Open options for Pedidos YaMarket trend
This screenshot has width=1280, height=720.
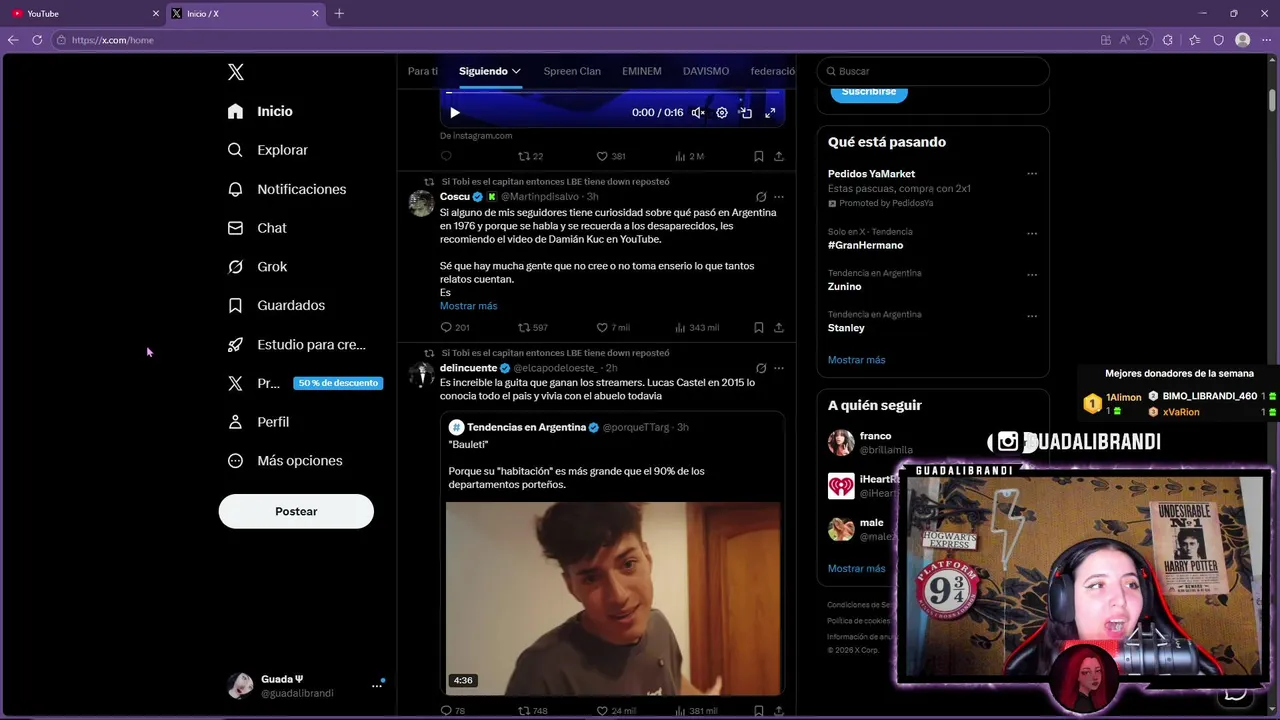[x=1032, y=174]
